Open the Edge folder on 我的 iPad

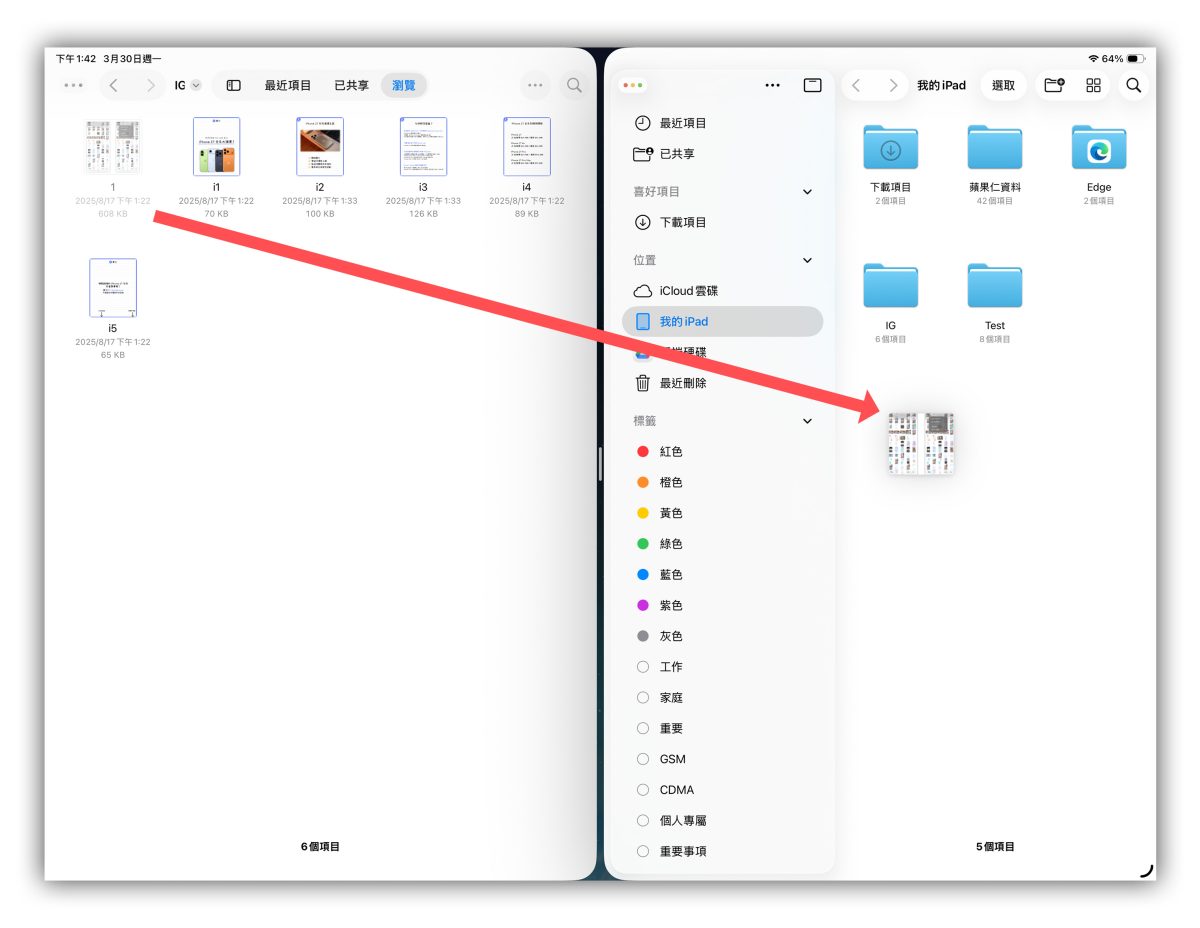click(x=1099, y=148)
